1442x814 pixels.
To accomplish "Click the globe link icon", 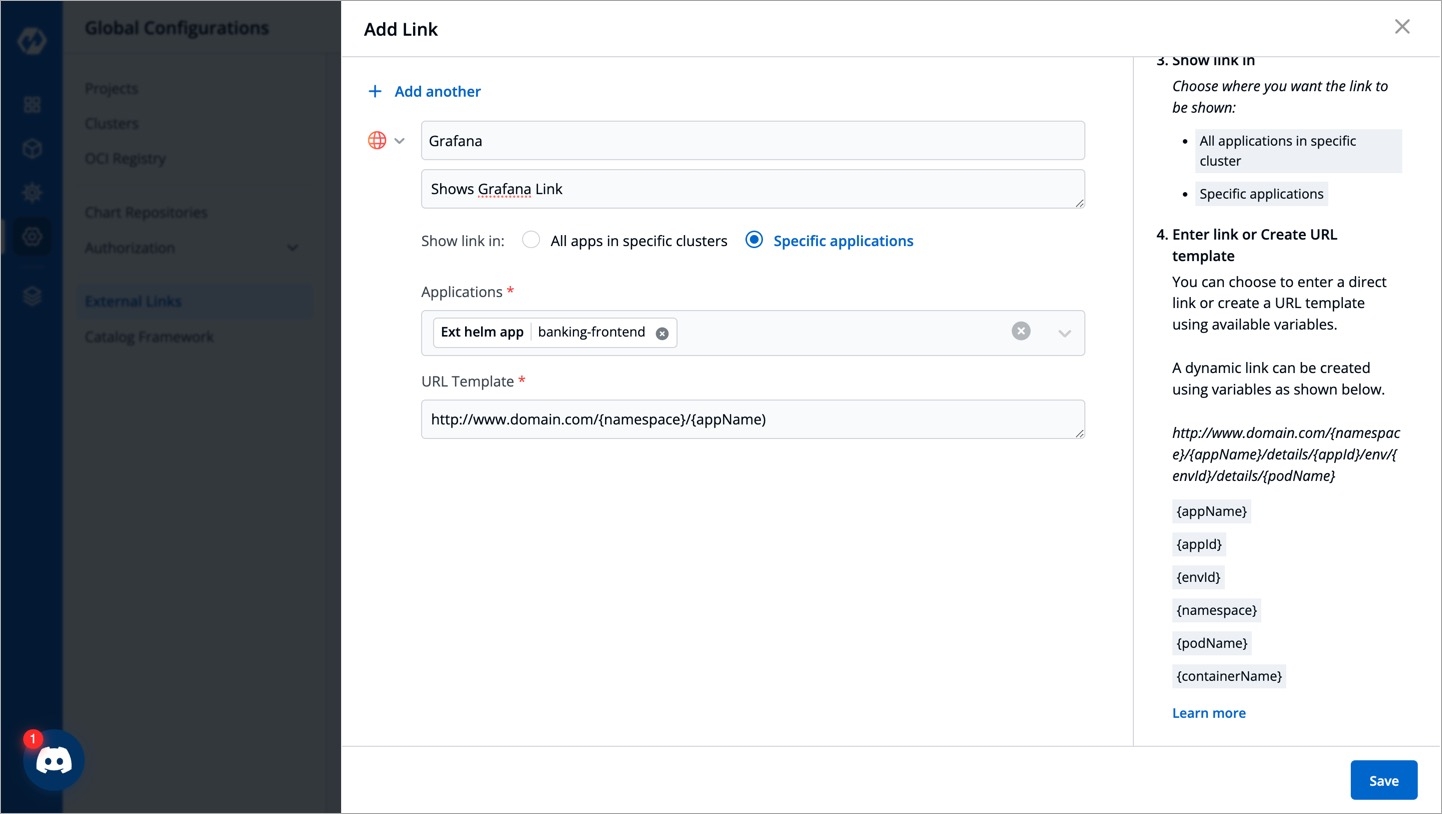I will (x=377, y=141).
